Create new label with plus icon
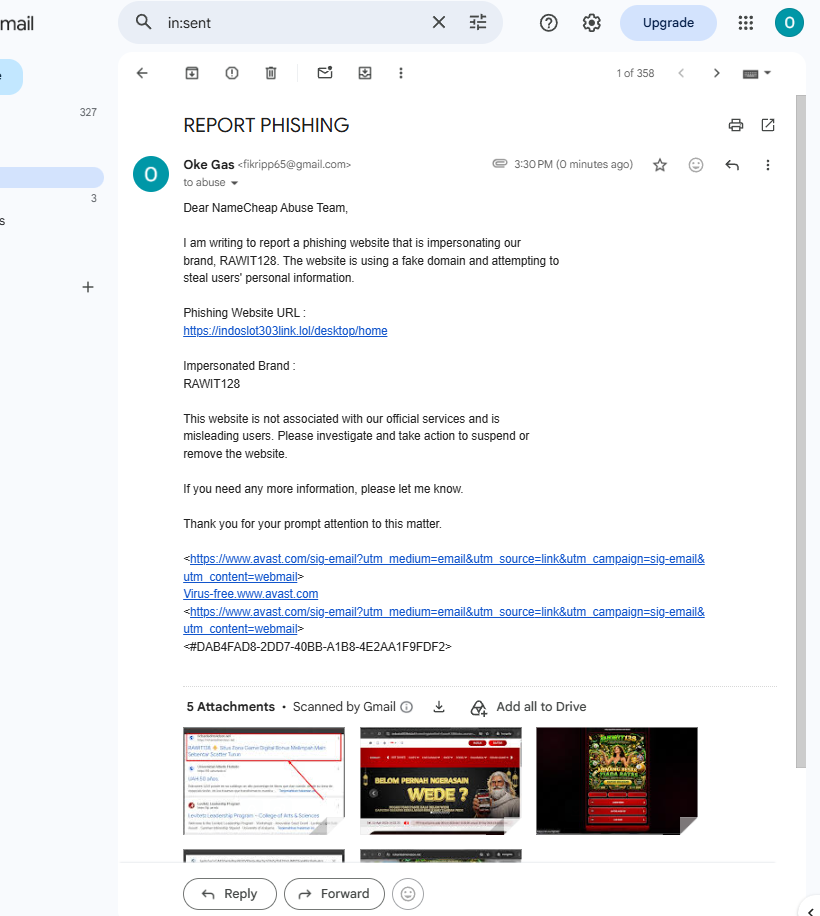The width and height of the screenshot is (820, 916). point(88,287)
